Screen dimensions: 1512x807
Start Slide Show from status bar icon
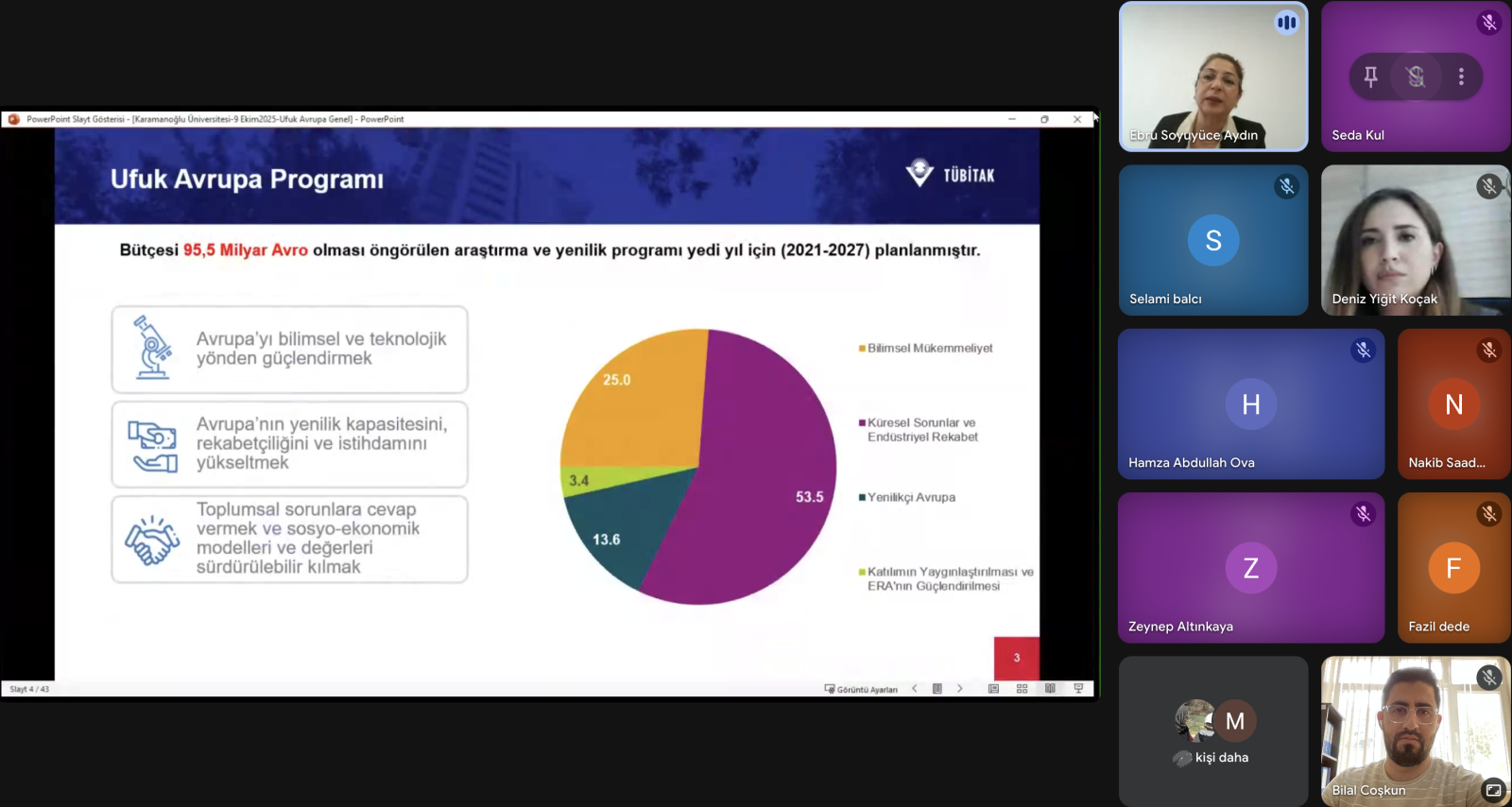[1078, 689]
